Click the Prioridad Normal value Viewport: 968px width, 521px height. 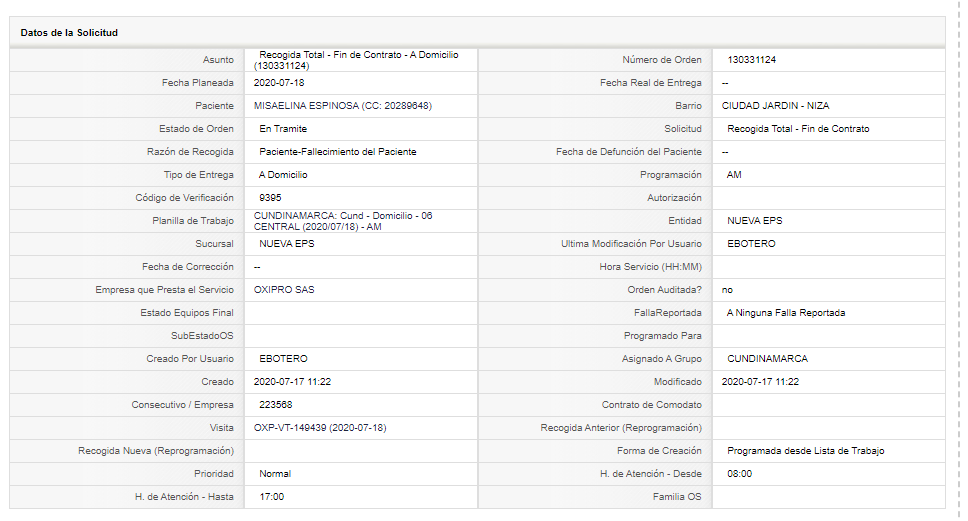[x=275, y=474]
